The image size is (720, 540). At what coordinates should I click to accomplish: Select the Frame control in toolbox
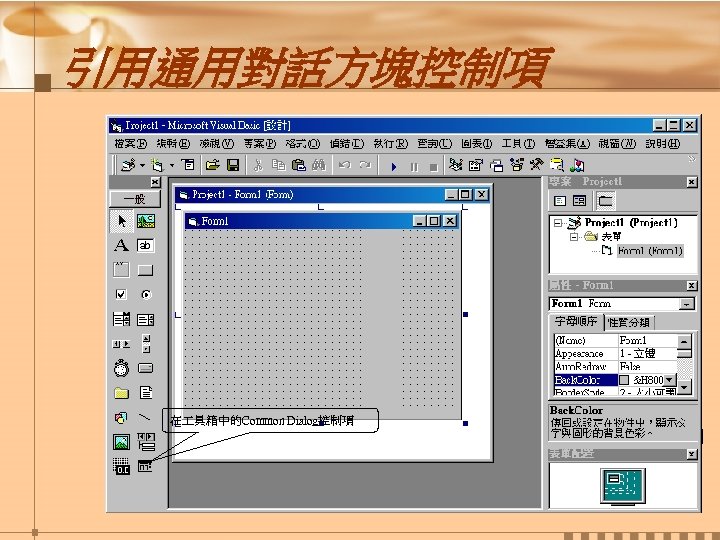click(121, 270)
